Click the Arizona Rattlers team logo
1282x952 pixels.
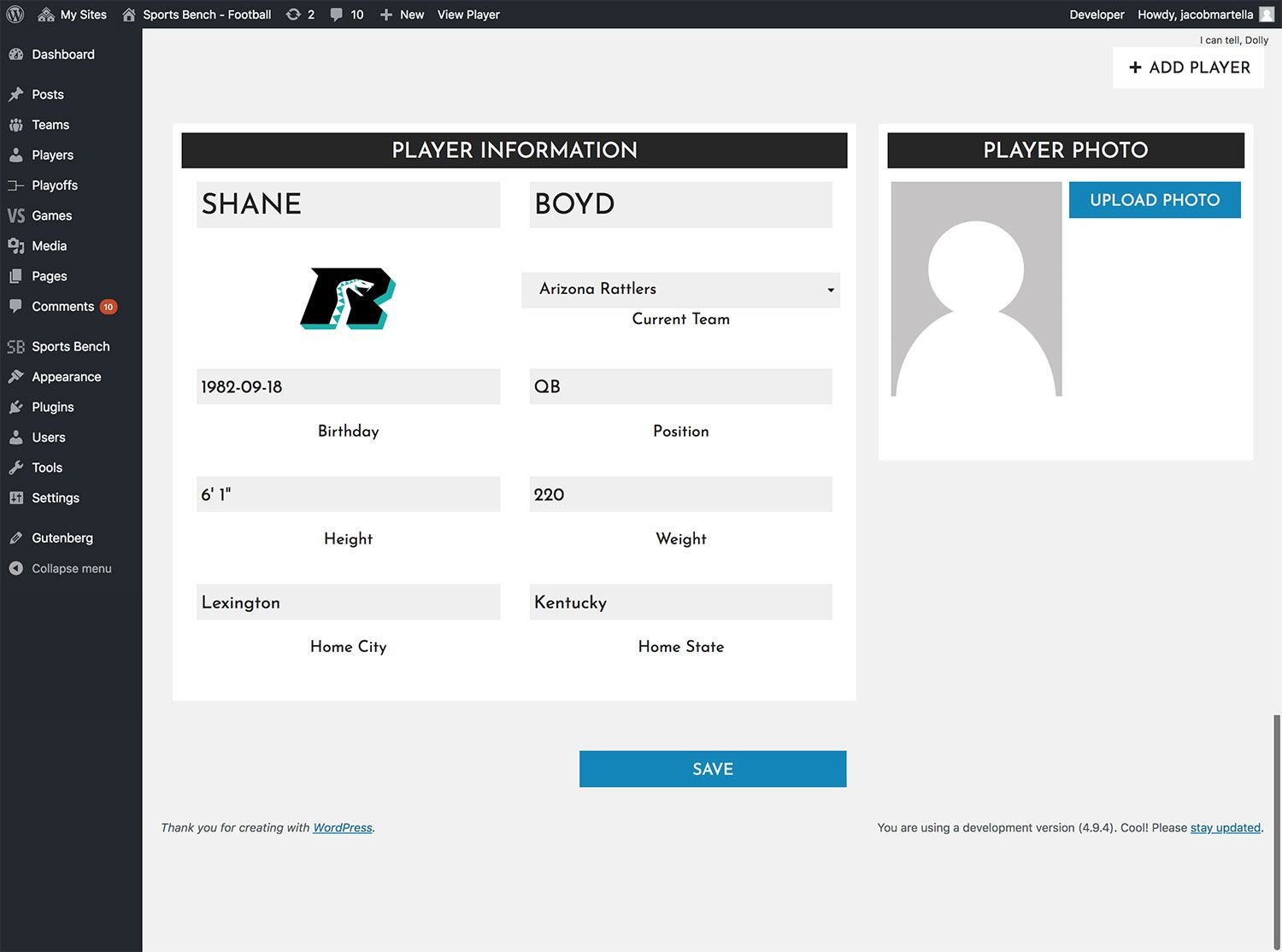click(x=348, y=298)
